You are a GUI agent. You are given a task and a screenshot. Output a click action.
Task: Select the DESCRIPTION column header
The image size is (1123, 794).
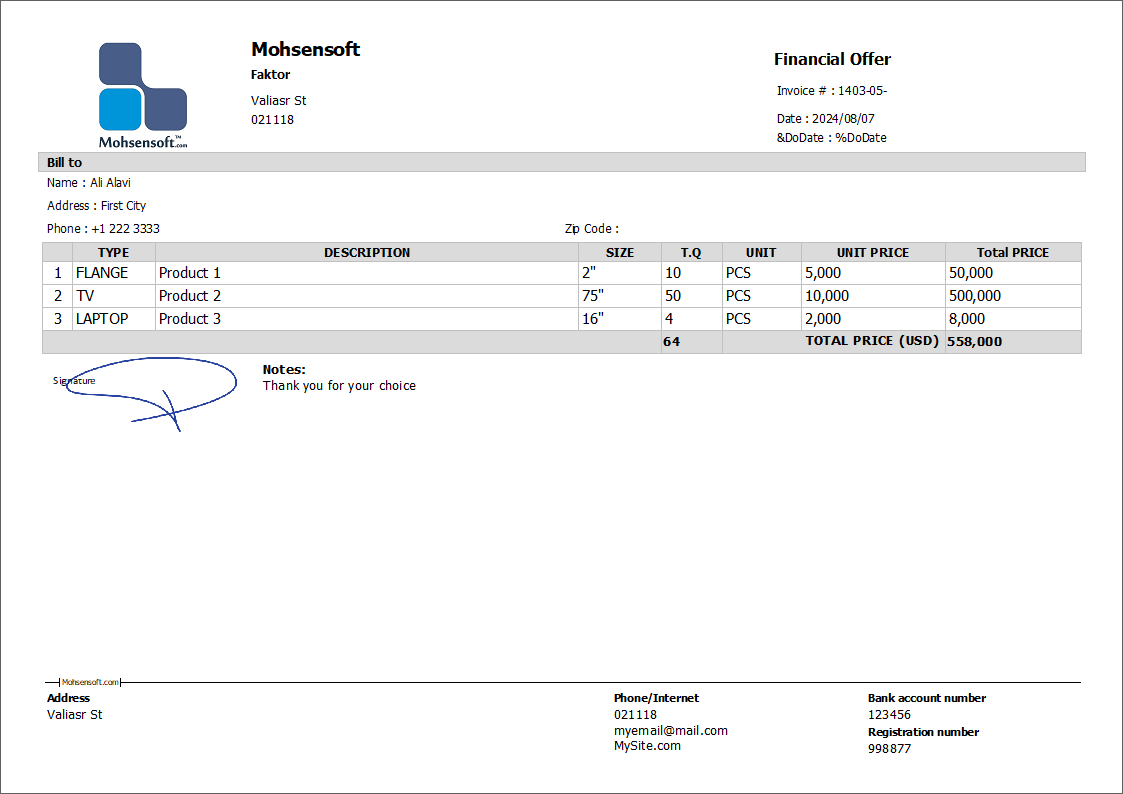click(x=366, y=252)
